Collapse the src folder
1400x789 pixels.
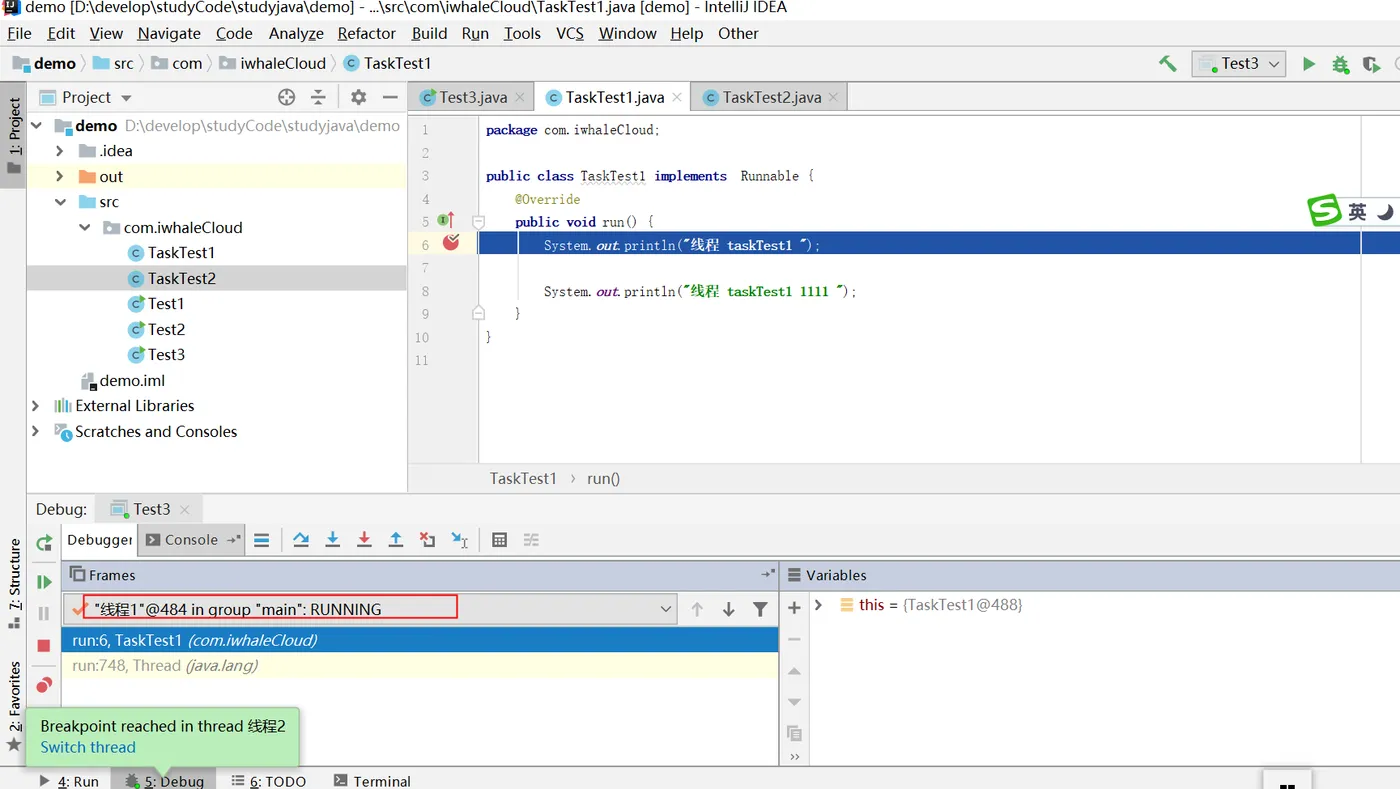60,202
